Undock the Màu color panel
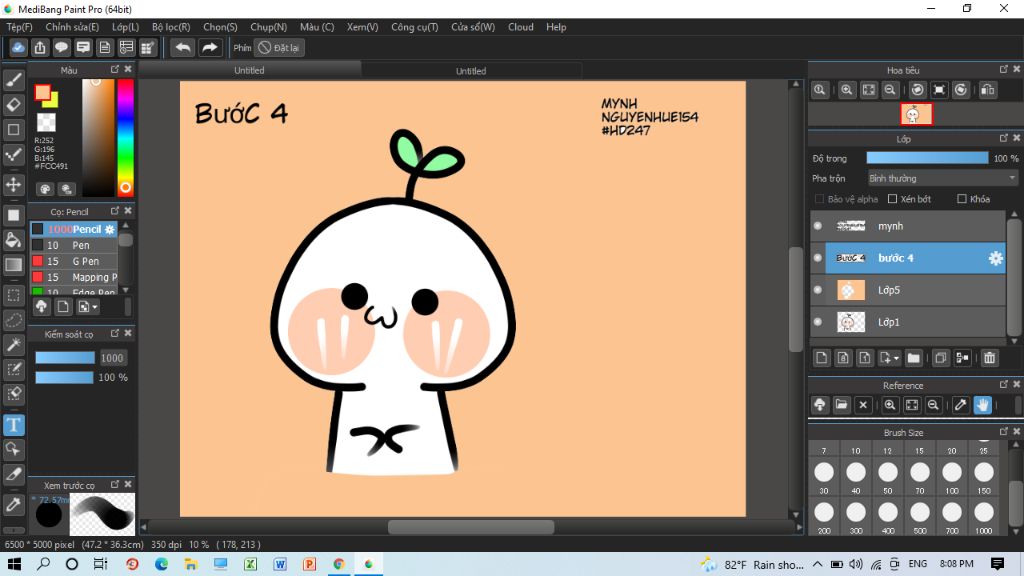The height and width of the screenshot is (576, 1024). click(115, 69)
